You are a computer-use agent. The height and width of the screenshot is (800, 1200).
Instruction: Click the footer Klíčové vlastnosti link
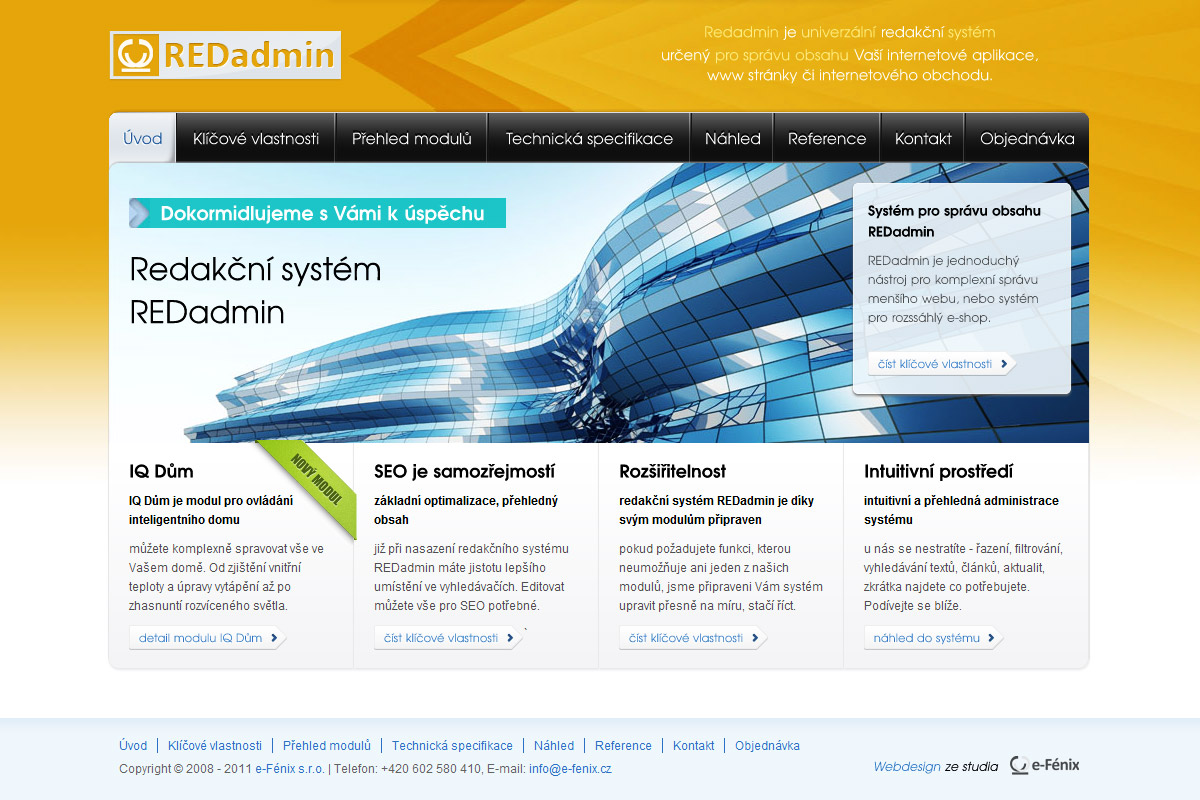coord(215,746)
